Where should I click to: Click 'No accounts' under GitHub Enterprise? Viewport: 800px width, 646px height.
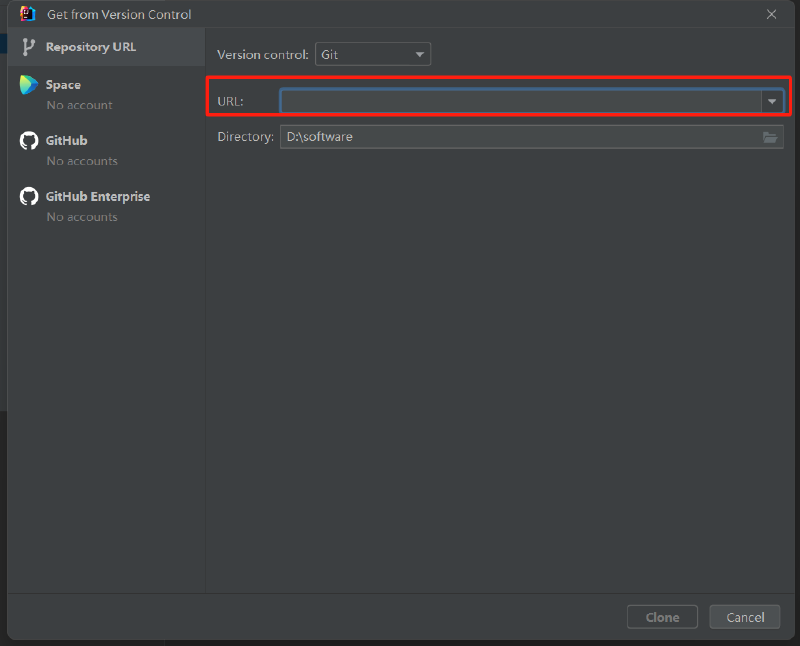coord(82,217)
